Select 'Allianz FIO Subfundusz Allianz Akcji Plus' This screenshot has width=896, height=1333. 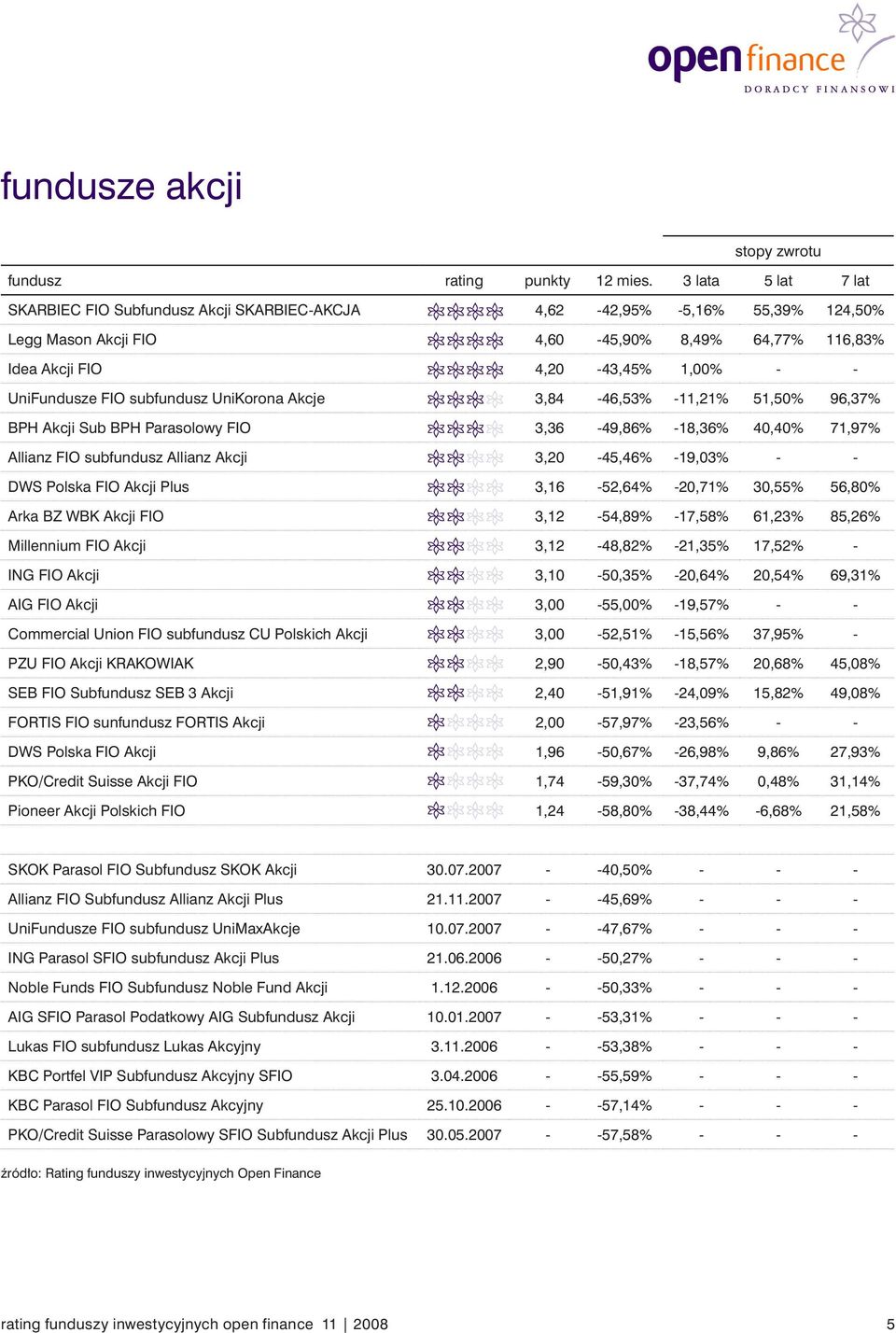tap(146, 899)
